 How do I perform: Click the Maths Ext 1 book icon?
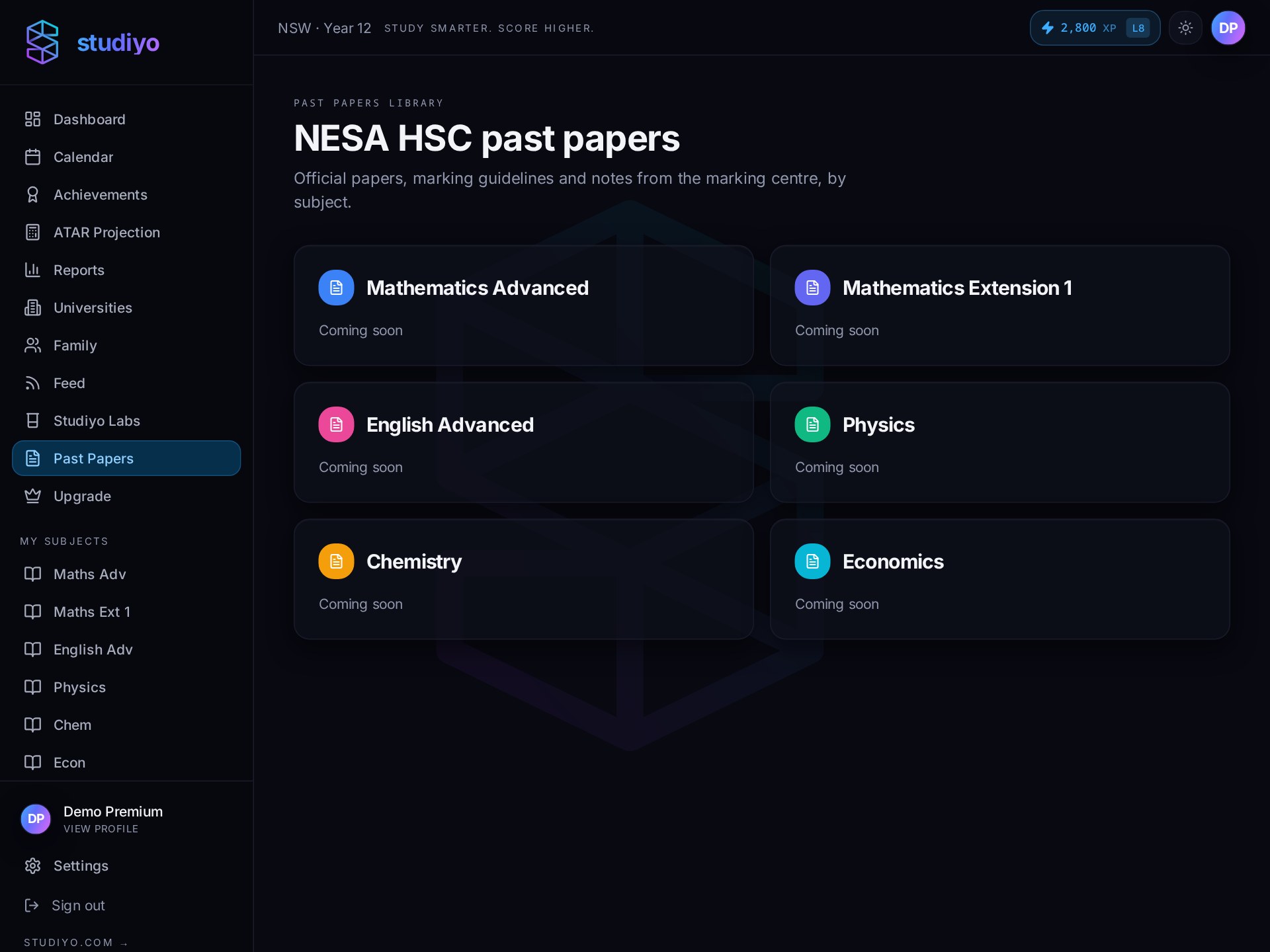click(32, 612)
